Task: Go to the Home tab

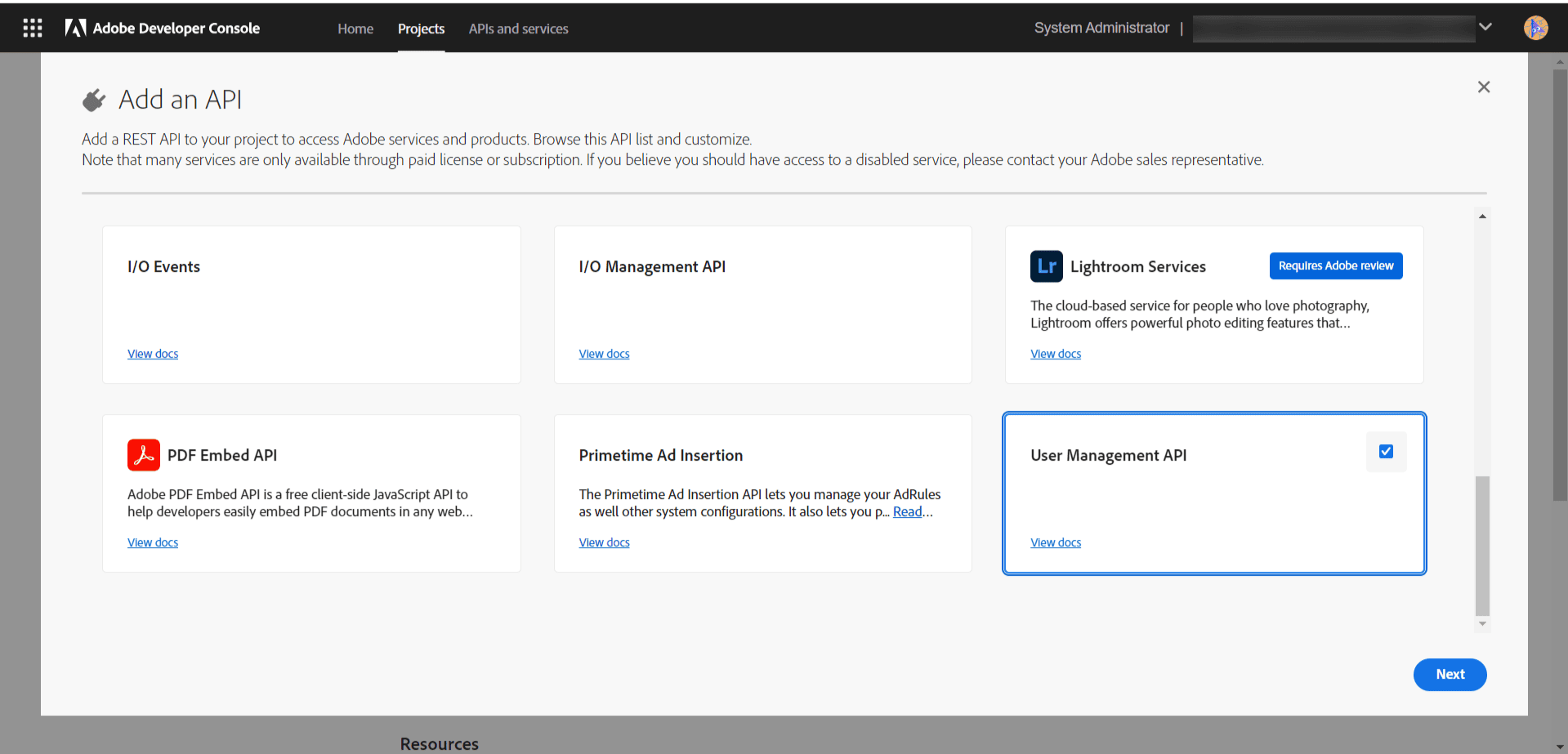Action: 355,29
